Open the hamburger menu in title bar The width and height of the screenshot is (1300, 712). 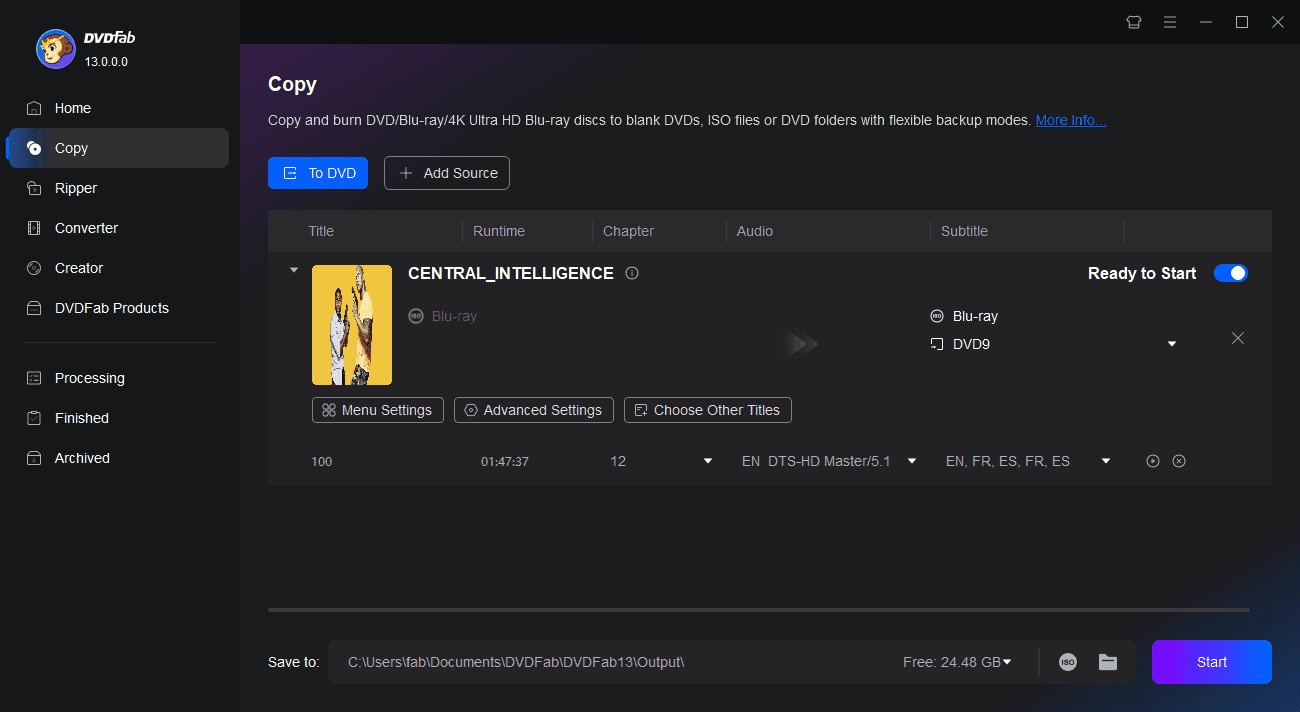[1170, 22]
